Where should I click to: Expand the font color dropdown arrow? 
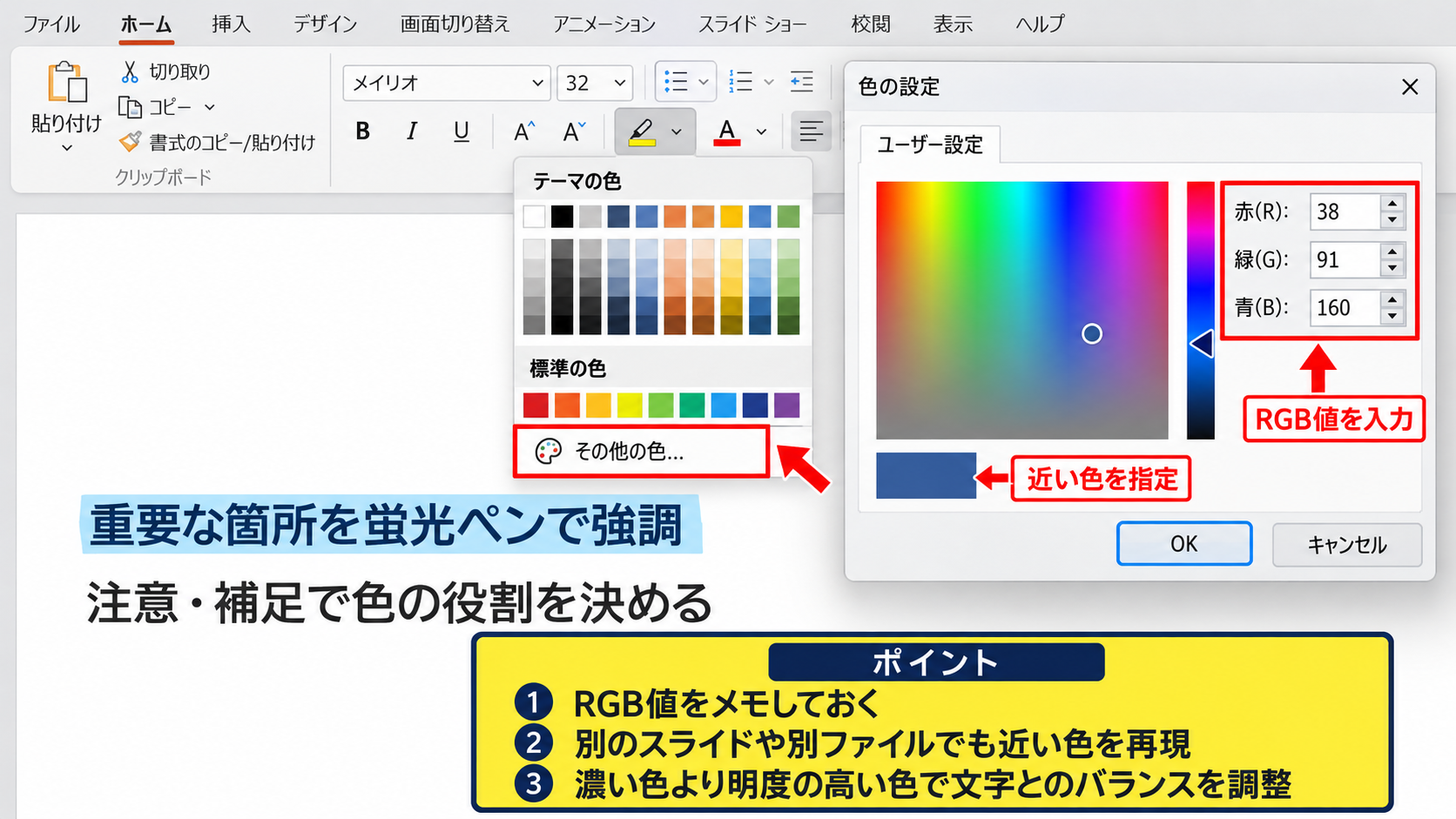tap(761, 132)
